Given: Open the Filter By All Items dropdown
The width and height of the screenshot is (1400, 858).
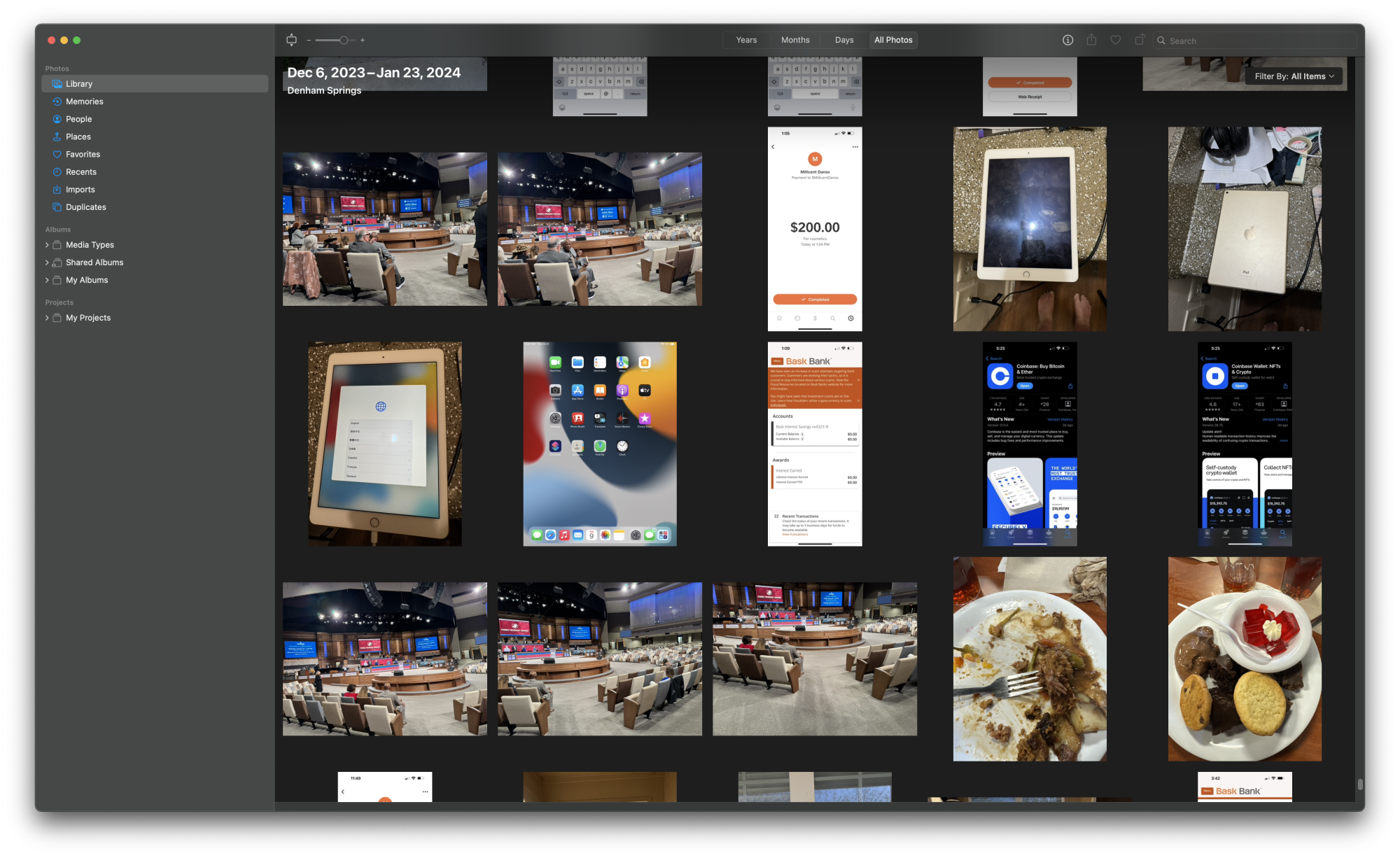Looking at the screenshot, I should coord(1294,76).
